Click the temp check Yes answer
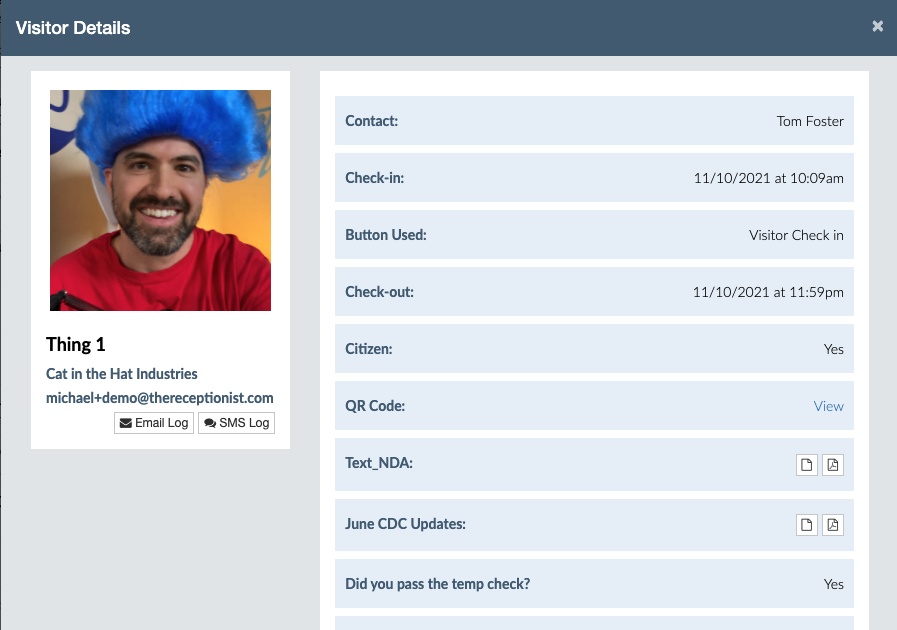This screenshot has height=630, width=897. coord(834,584)
